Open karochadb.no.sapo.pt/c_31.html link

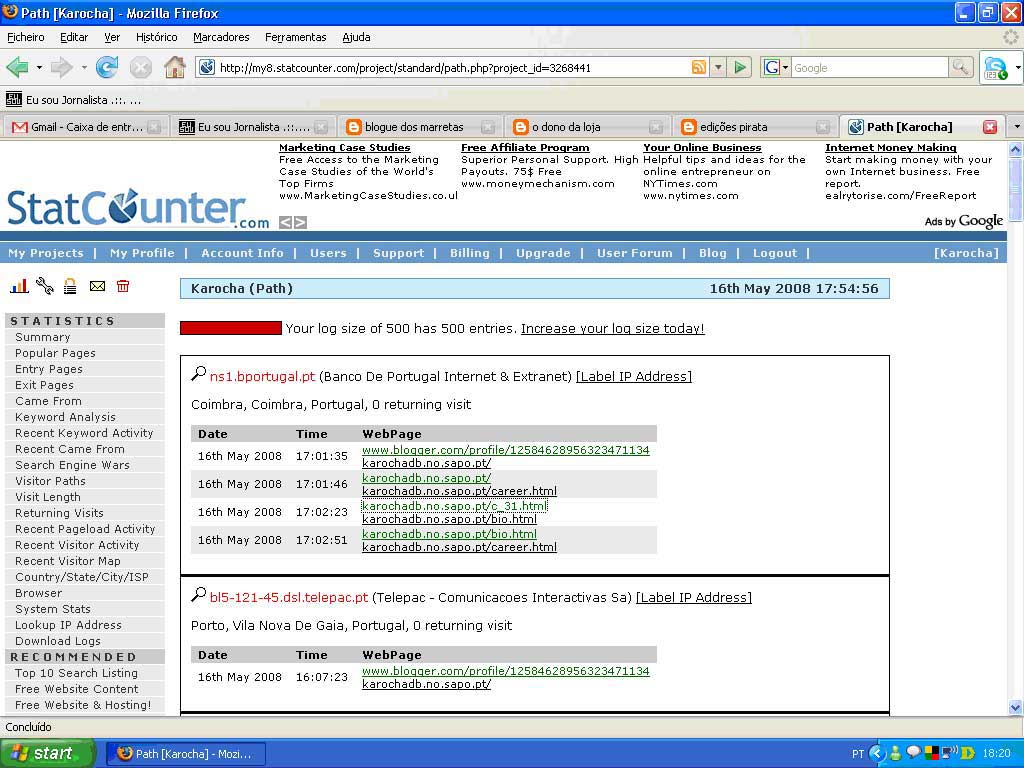(455, 506)
